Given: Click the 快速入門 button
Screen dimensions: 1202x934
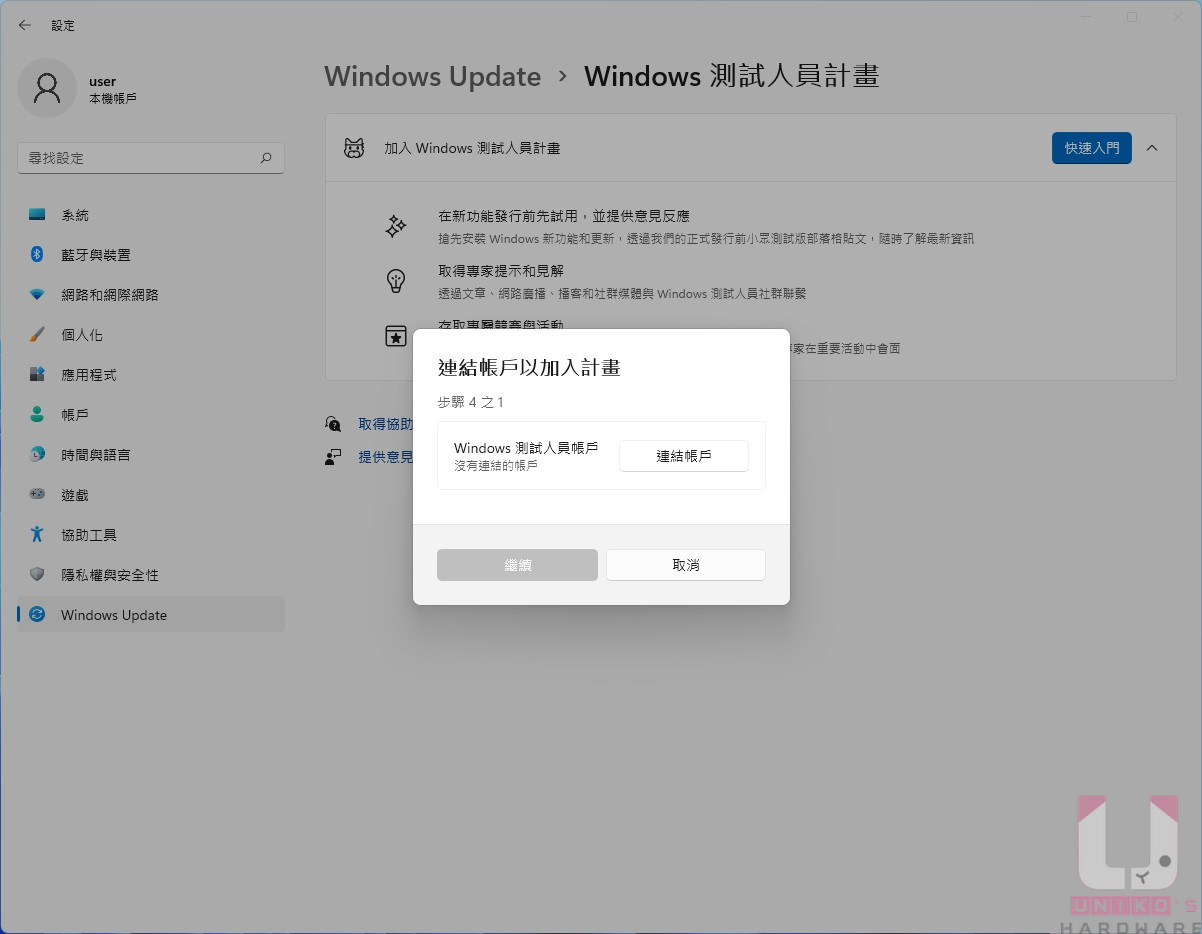Looking at the screenshot, I should pos(1092,148).
